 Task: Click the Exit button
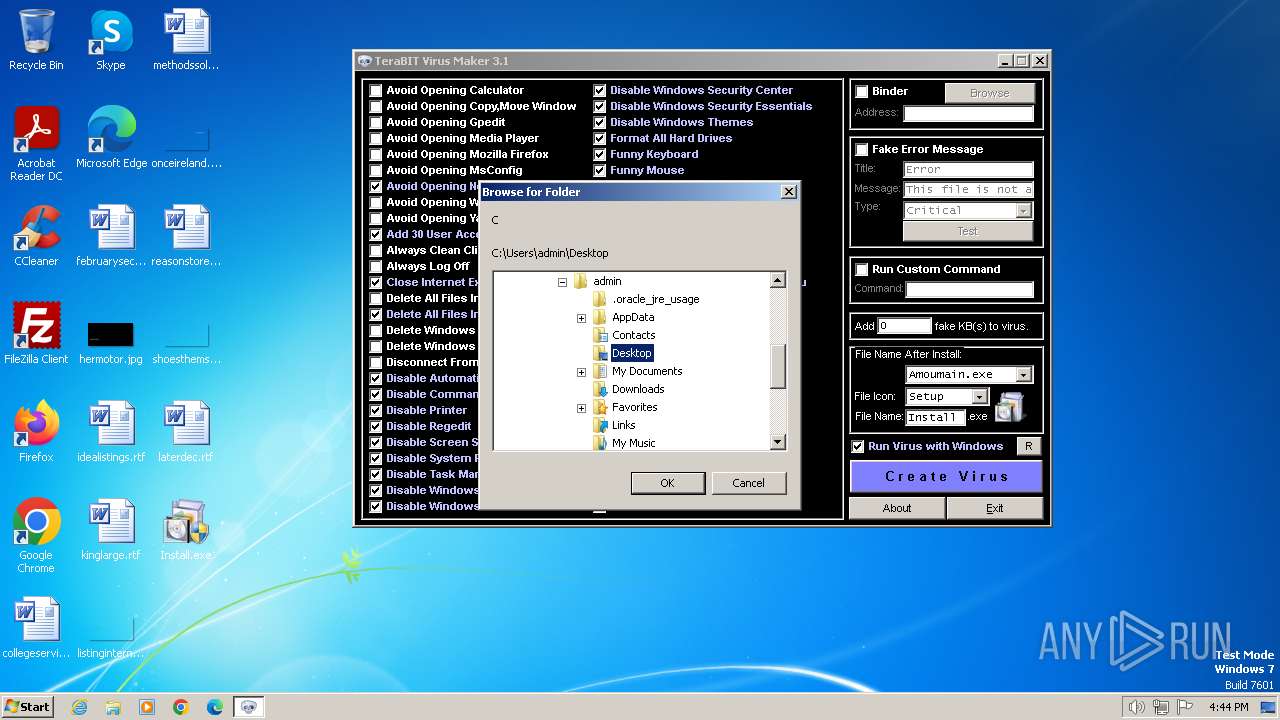pos(994,508)
